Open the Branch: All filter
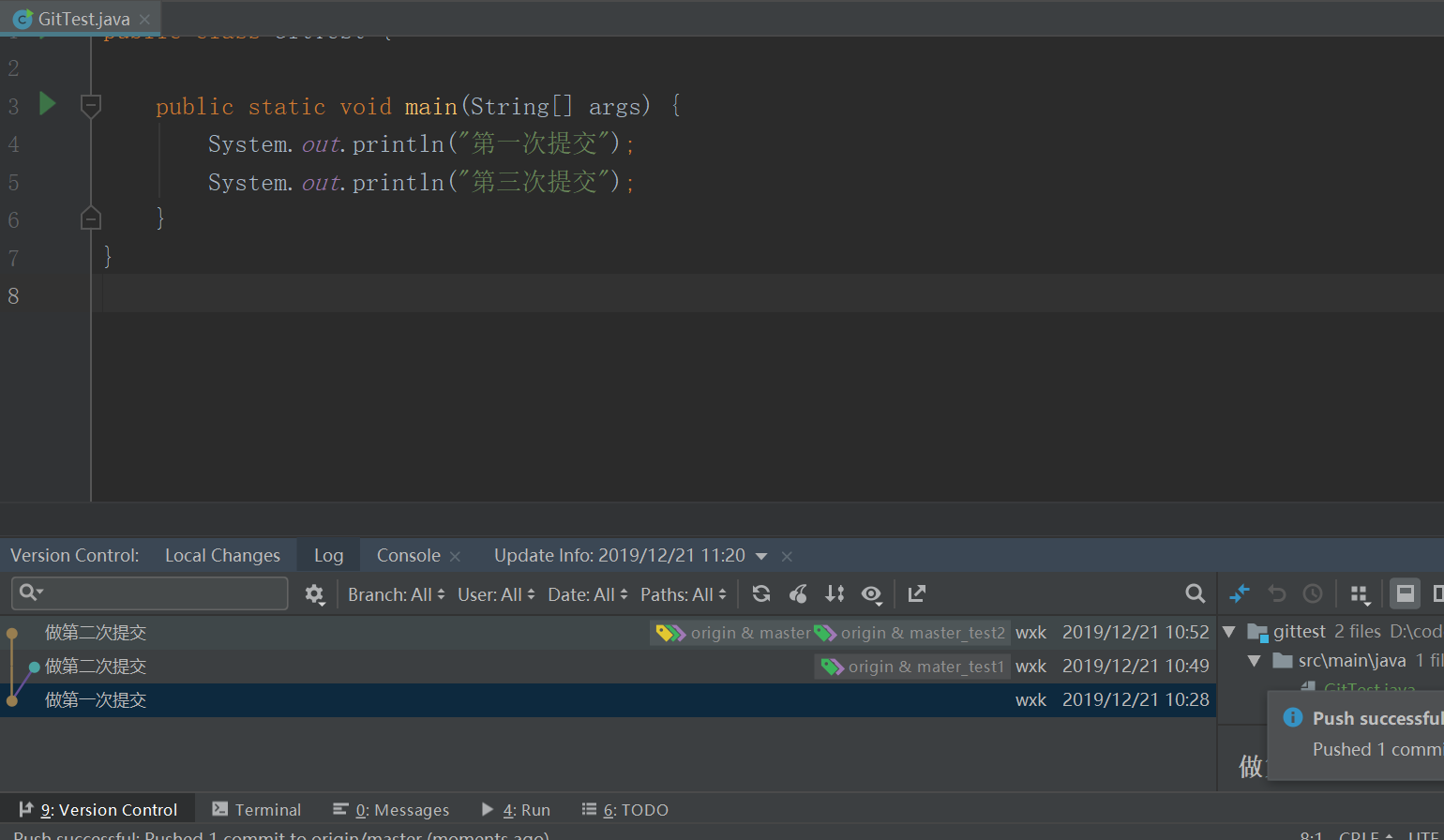The width and height of the screenshot is (1444, 840). point(396,594)
